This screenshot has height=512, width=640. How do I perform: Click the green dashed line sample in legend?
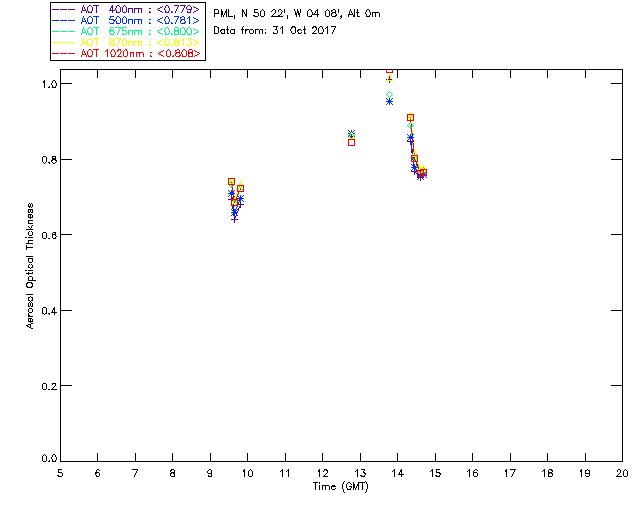coord(64,31)
